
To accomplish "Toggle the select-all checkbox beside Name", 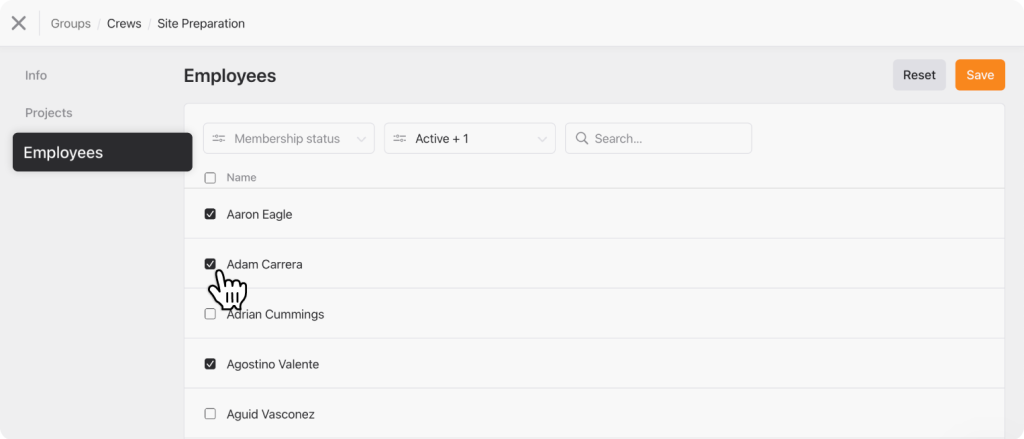I will pos(210,178).
